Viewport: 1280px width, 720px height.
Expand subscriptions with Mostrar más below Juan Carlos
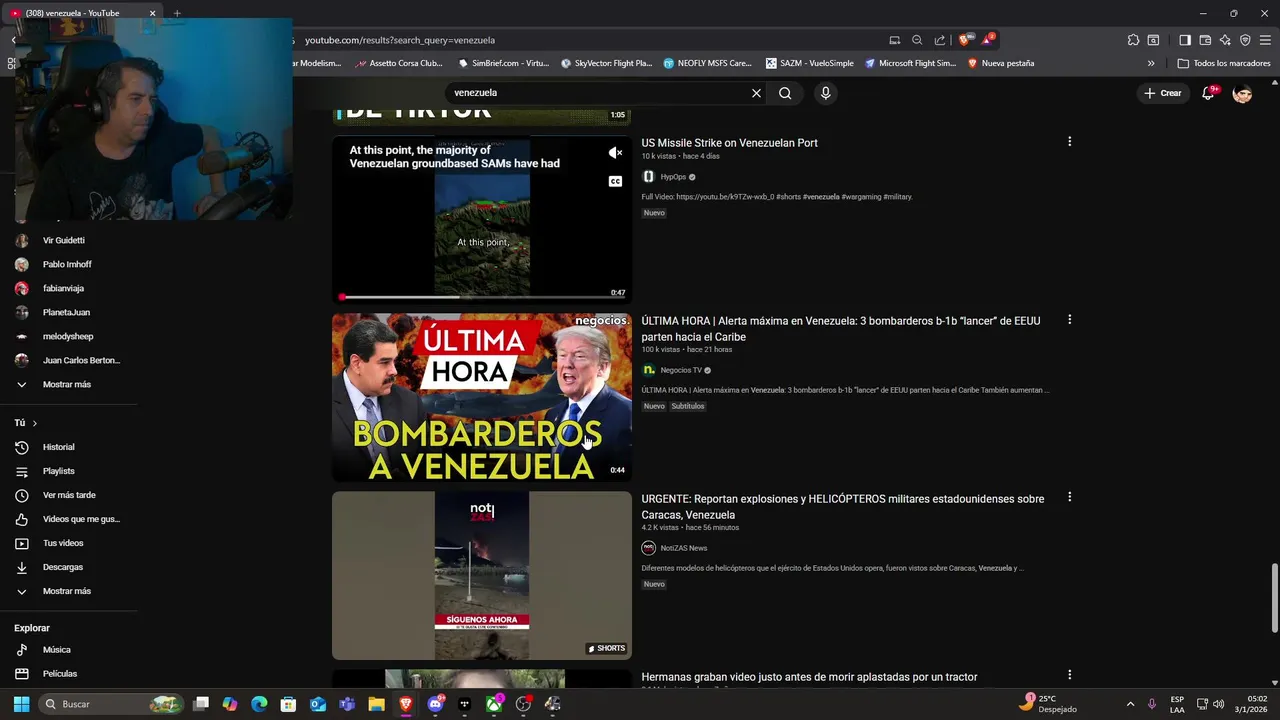click(67, 384)
